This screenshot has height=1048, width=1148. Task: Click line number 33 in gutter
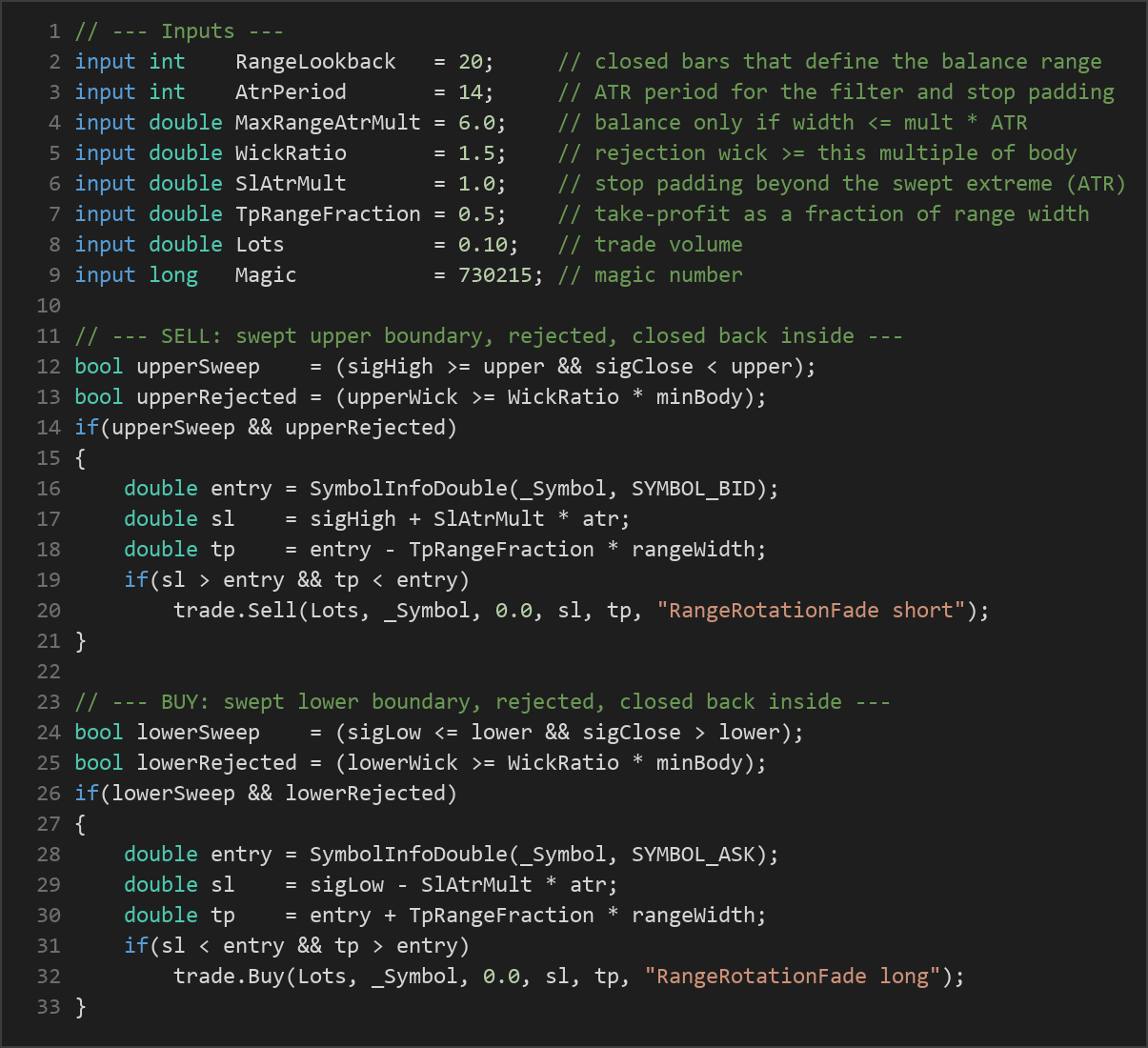pyautogui.click(x=49, y=1007)
